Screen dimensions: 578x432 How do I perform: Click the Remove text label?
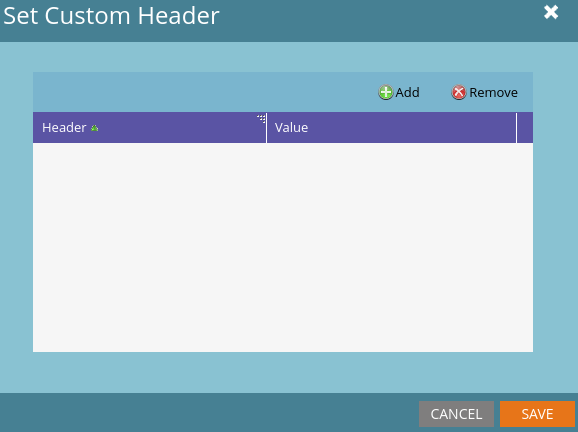coord(493,93)
